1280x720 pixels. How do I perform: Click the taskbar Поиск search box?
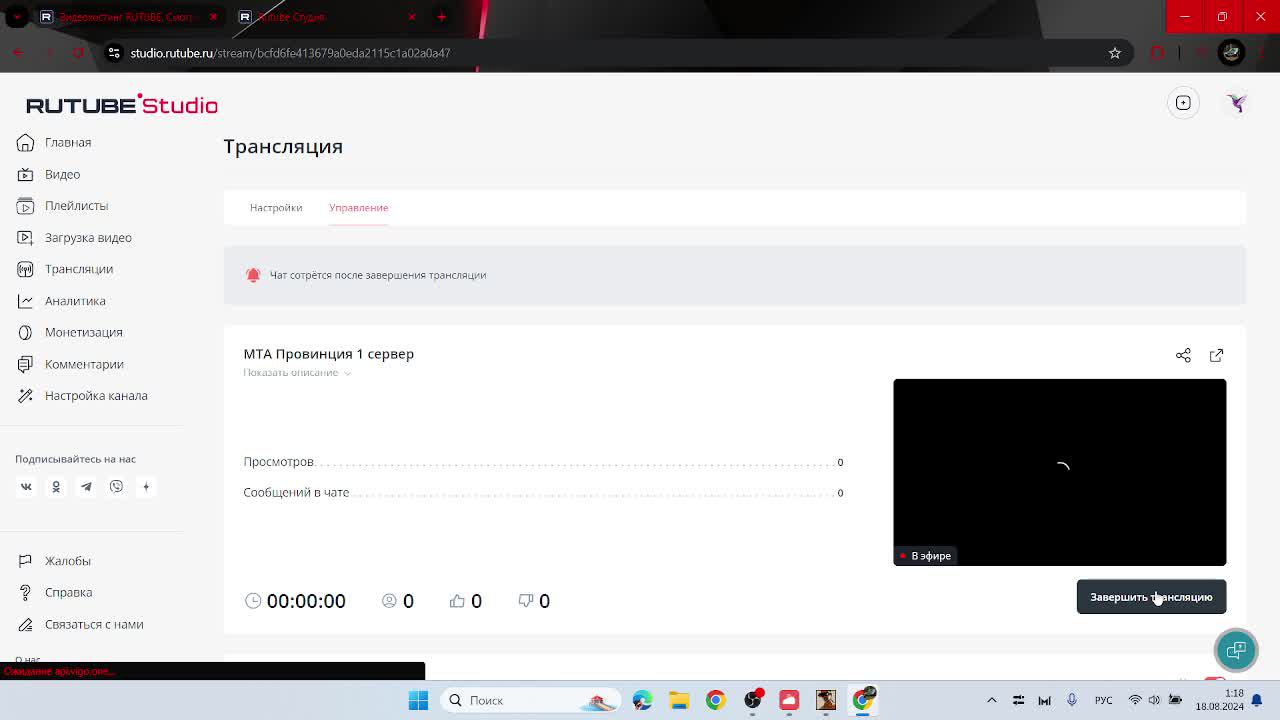point(529,700)
